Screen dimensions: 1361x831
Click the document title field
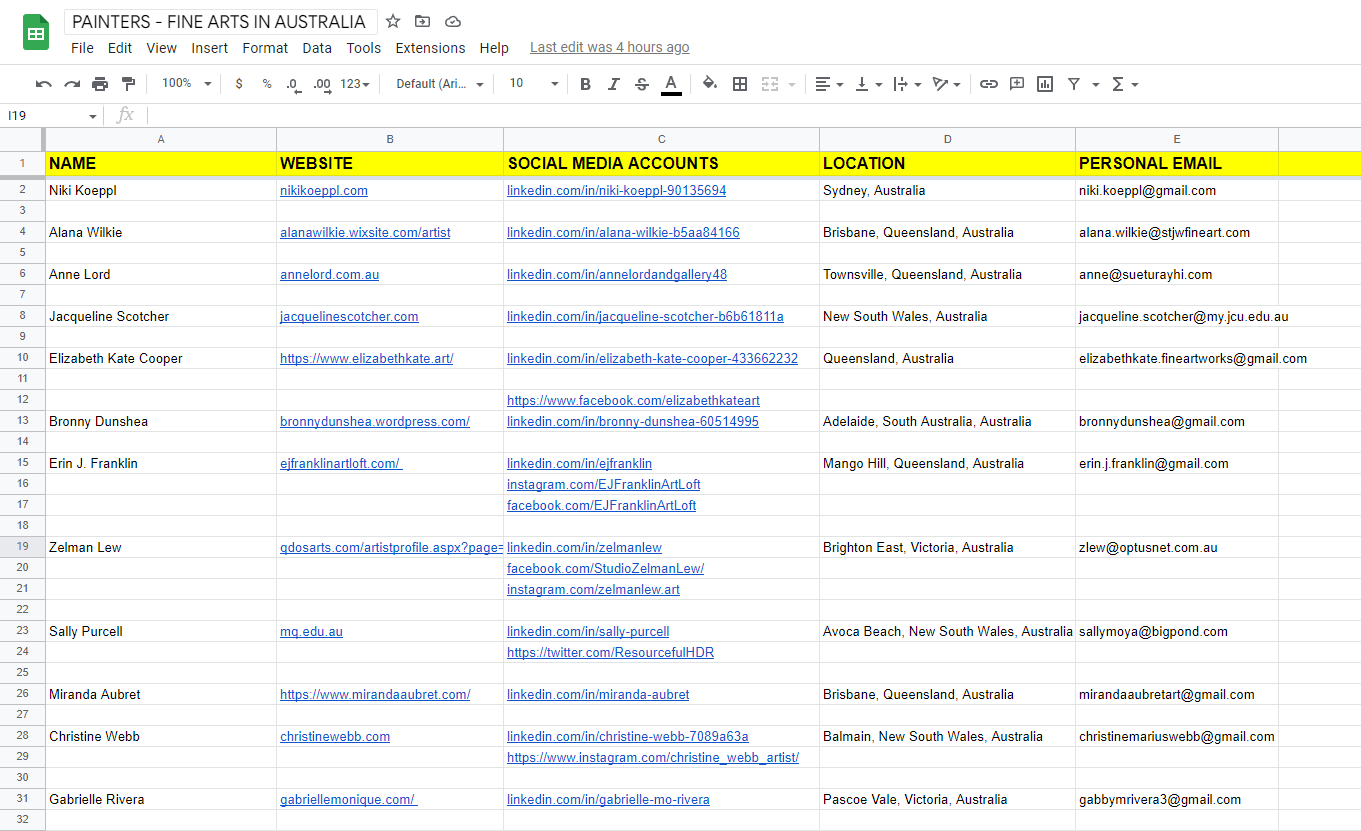pos(220,21)
